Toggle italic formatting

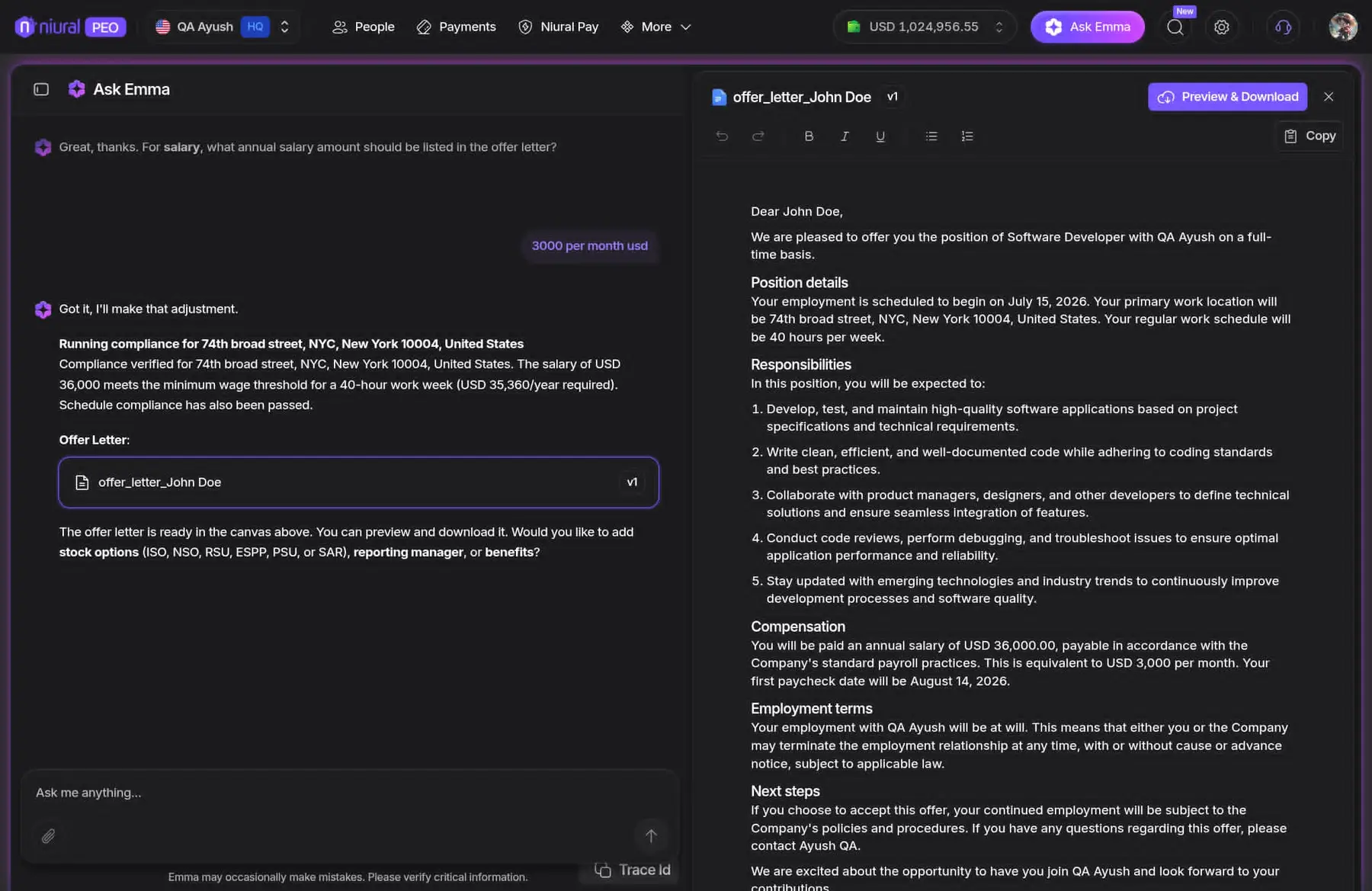(845, 136)
